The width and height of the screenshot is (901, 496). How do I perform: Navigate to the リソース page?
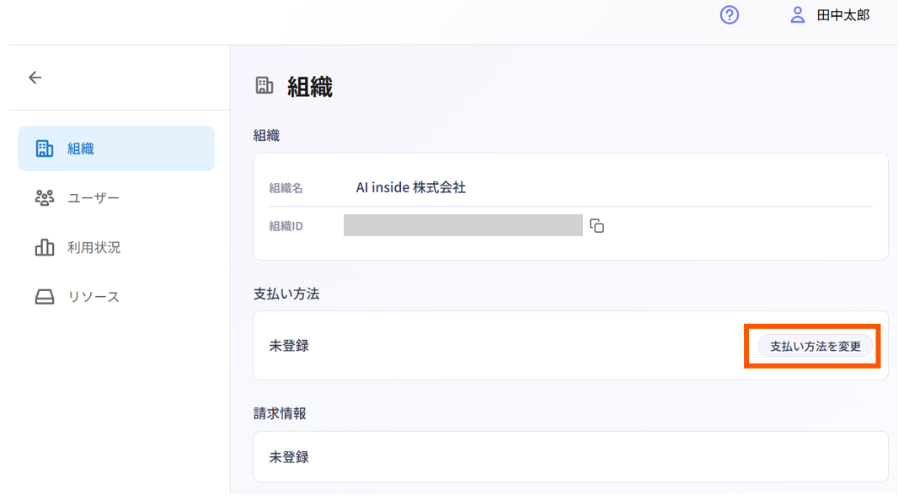(x=93, y=296)
